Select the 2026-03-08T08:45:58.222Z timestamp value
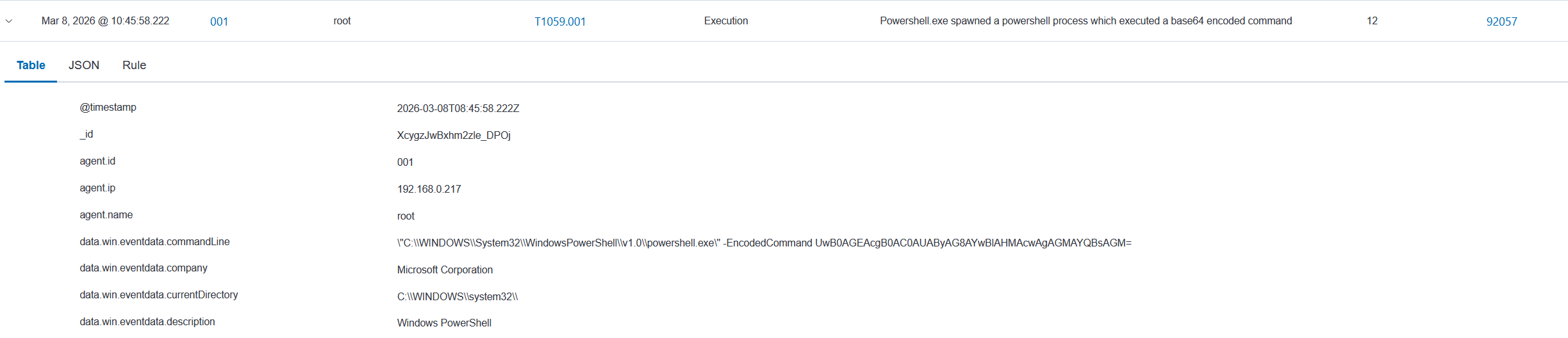Image resolution: width=1568 pixels, height=338 pixels. click(458, 109)
